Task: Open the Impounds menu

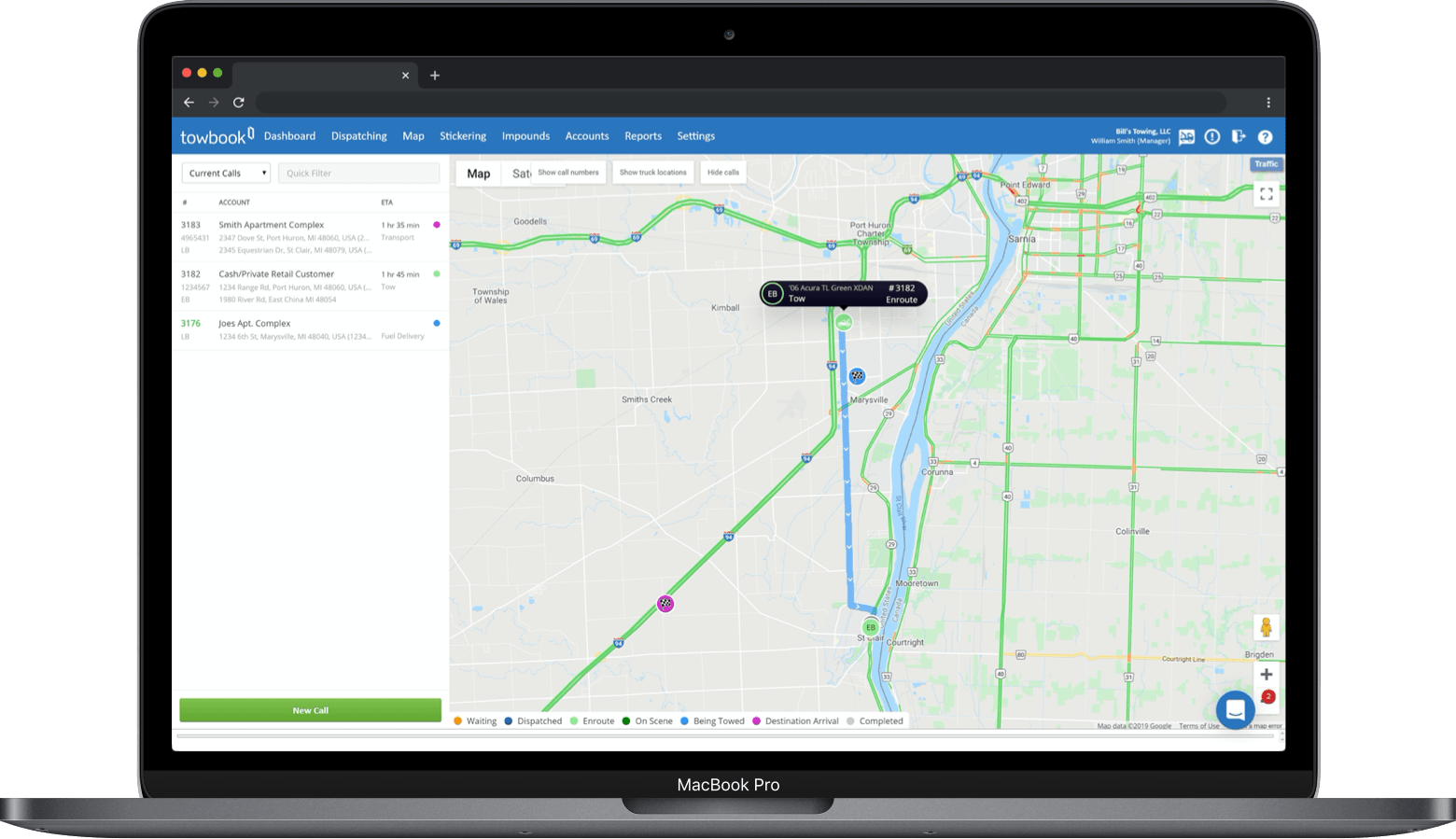Action: (x=525, y=136)
